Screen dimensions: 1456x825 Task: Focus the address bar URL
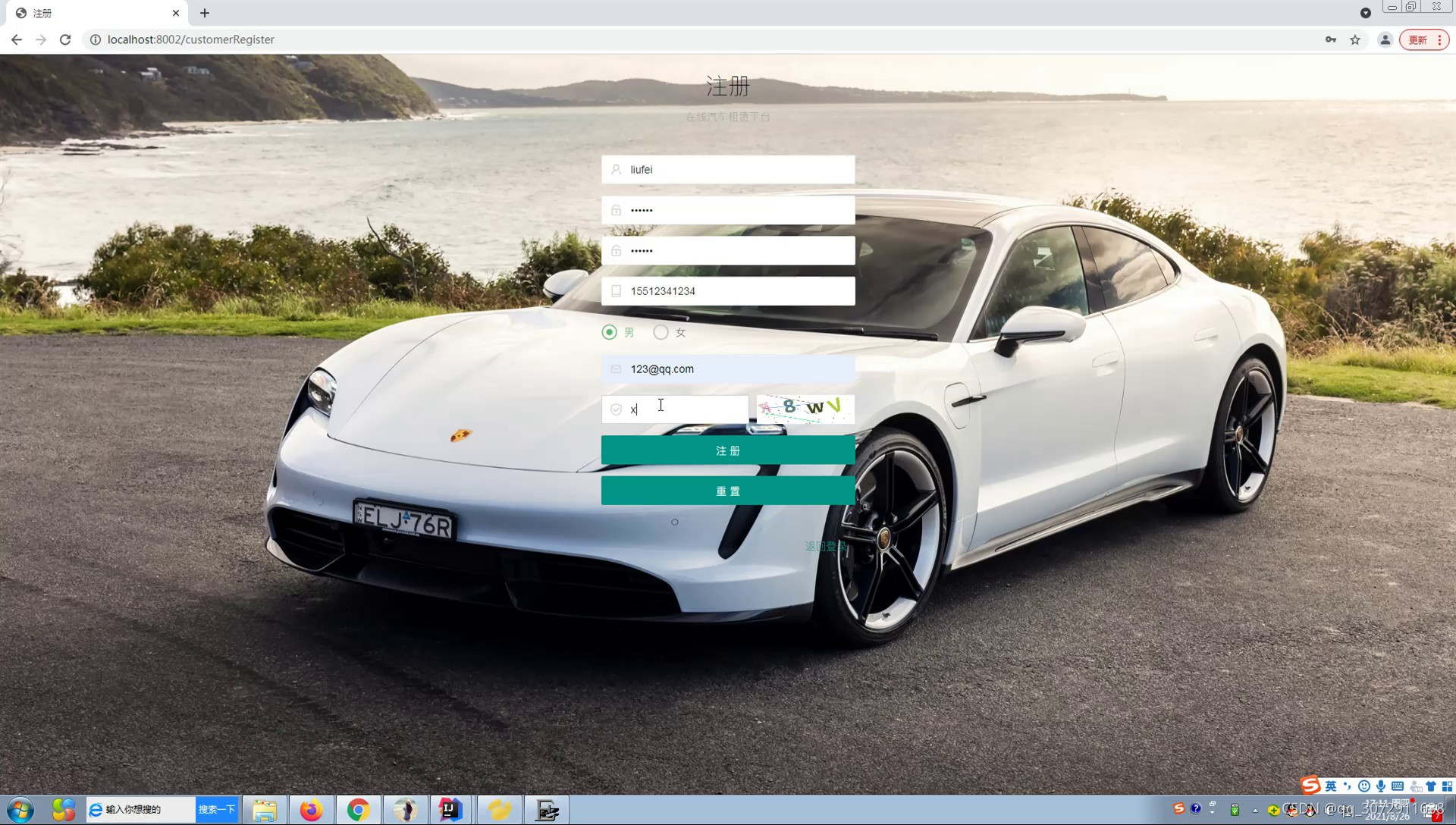[x=191, y=39]
